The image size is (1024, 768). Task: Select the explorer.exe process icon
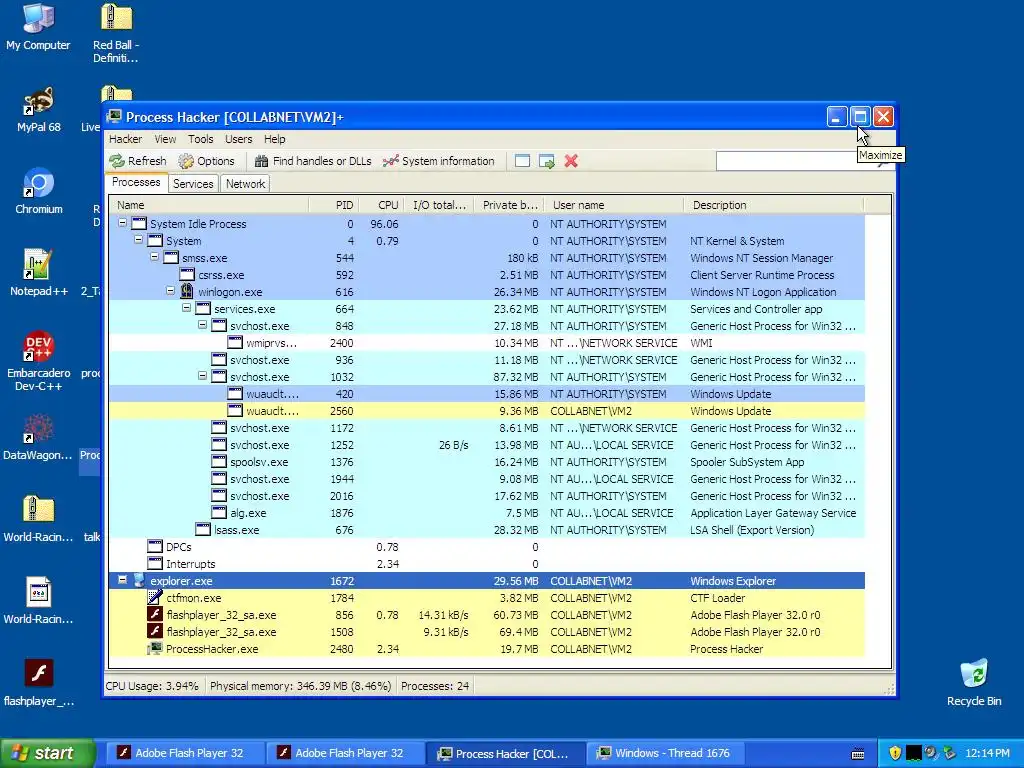point(138,581)
